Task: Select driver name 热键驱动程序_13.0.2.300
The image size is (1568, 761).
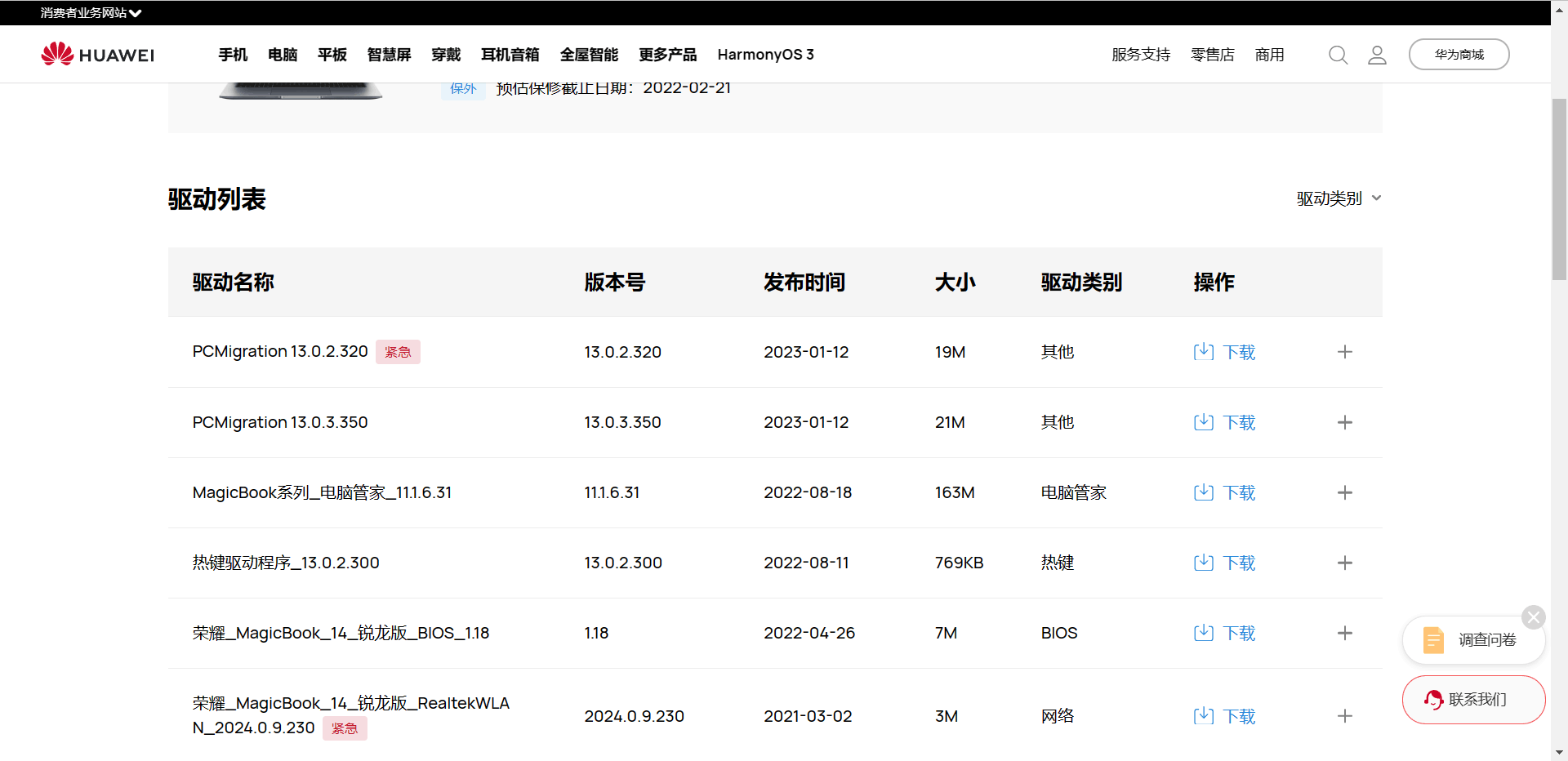Action: [x=286, y=563]
